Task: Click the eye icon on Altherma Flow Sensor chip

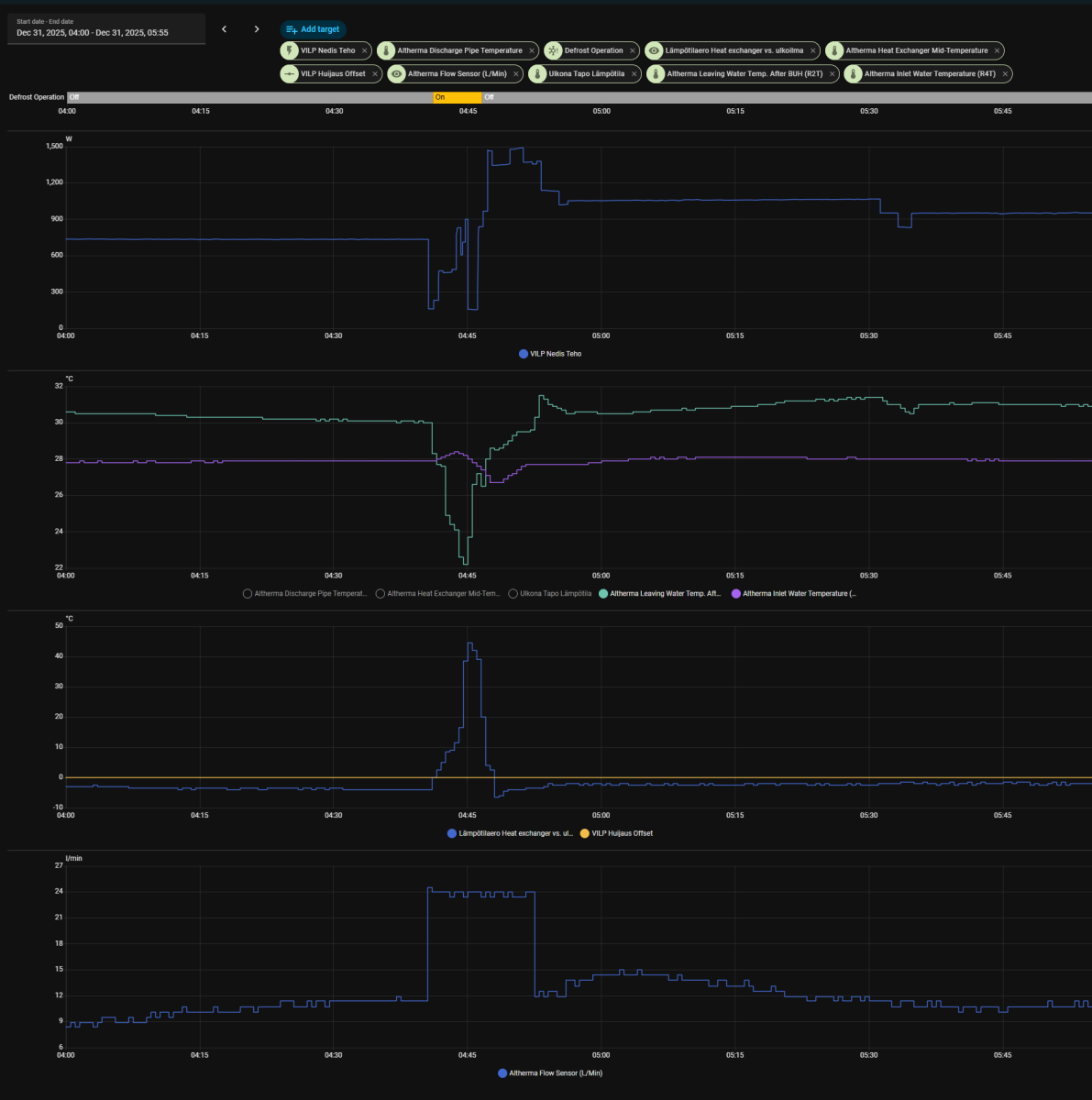Action: pyautogui.click(x=396, y=74)
